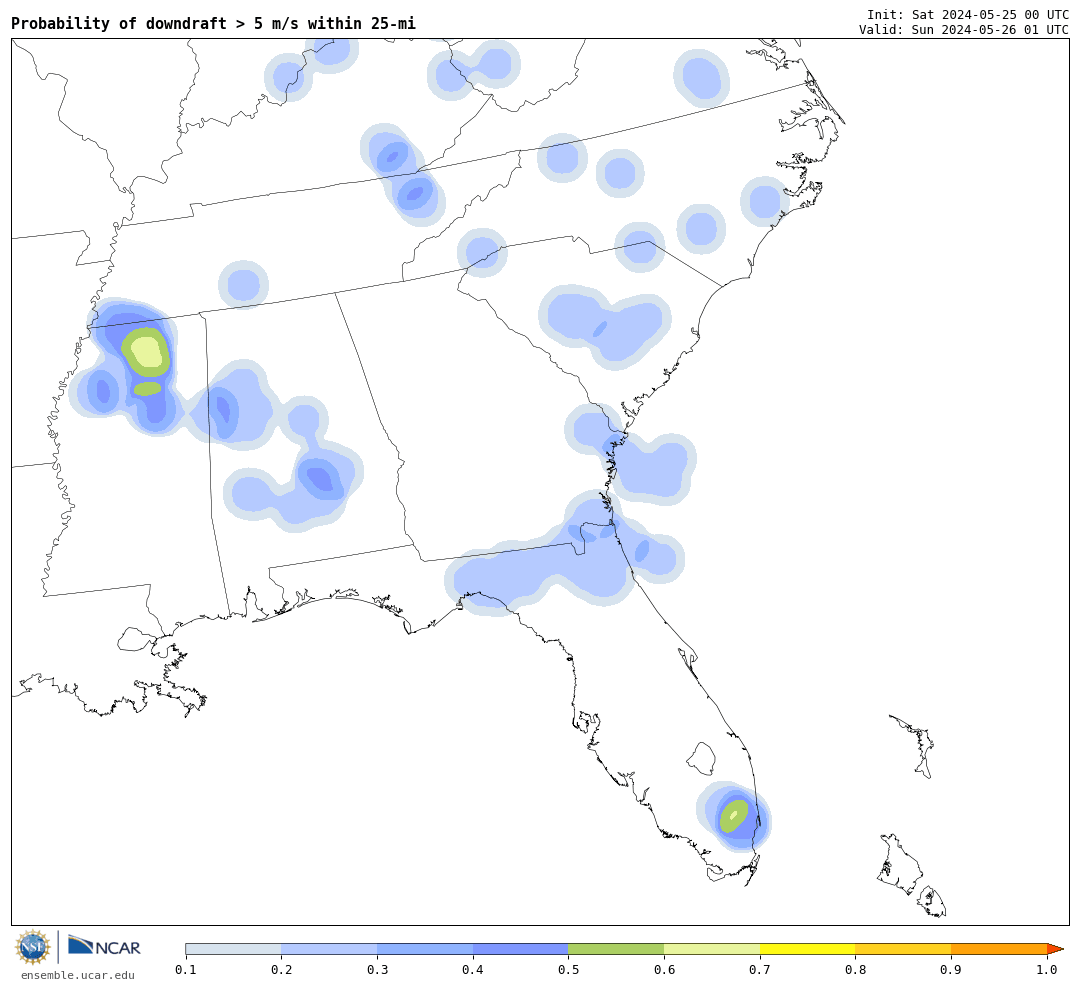Click the colorbar label '1.0'
This screenshot has height=988, width=1080.
coord(1047,970)
